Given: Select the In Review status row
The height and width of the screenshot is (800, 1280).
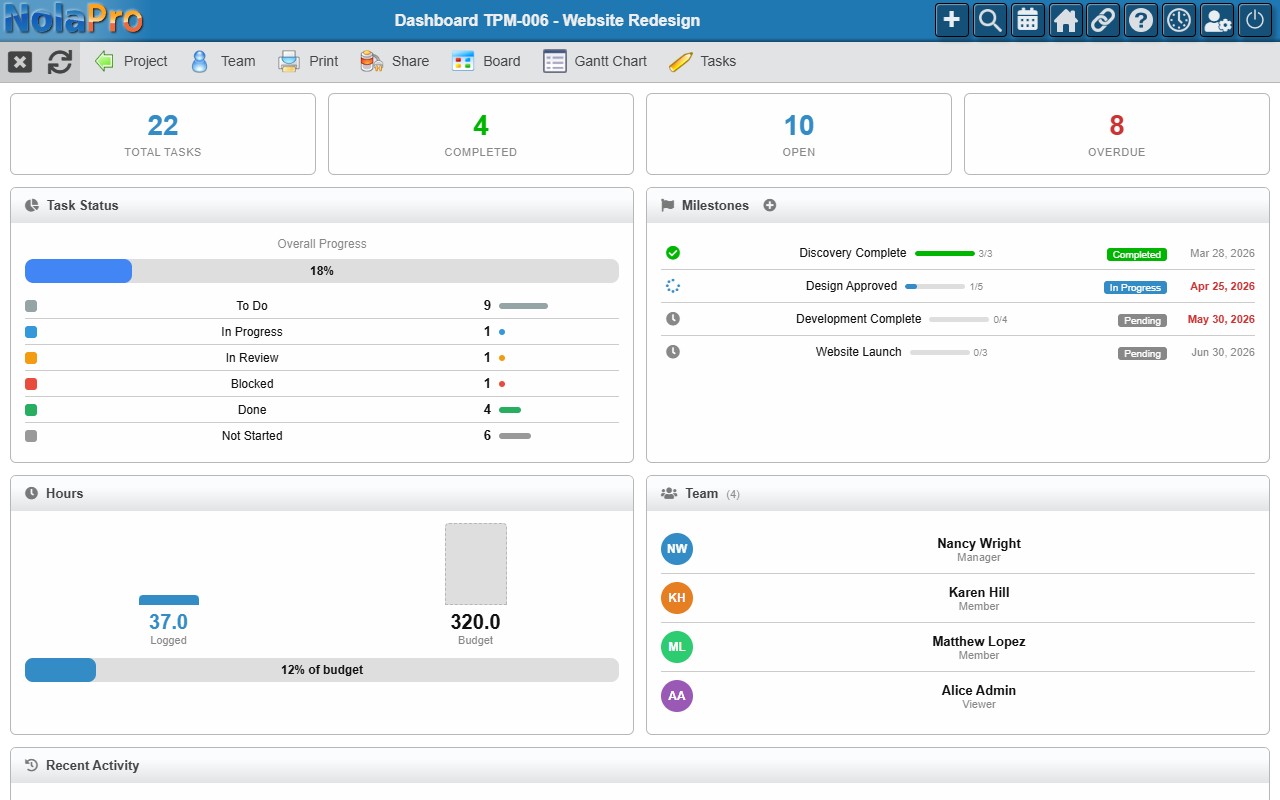Looking at the screenshot, I should click(322, 358).
